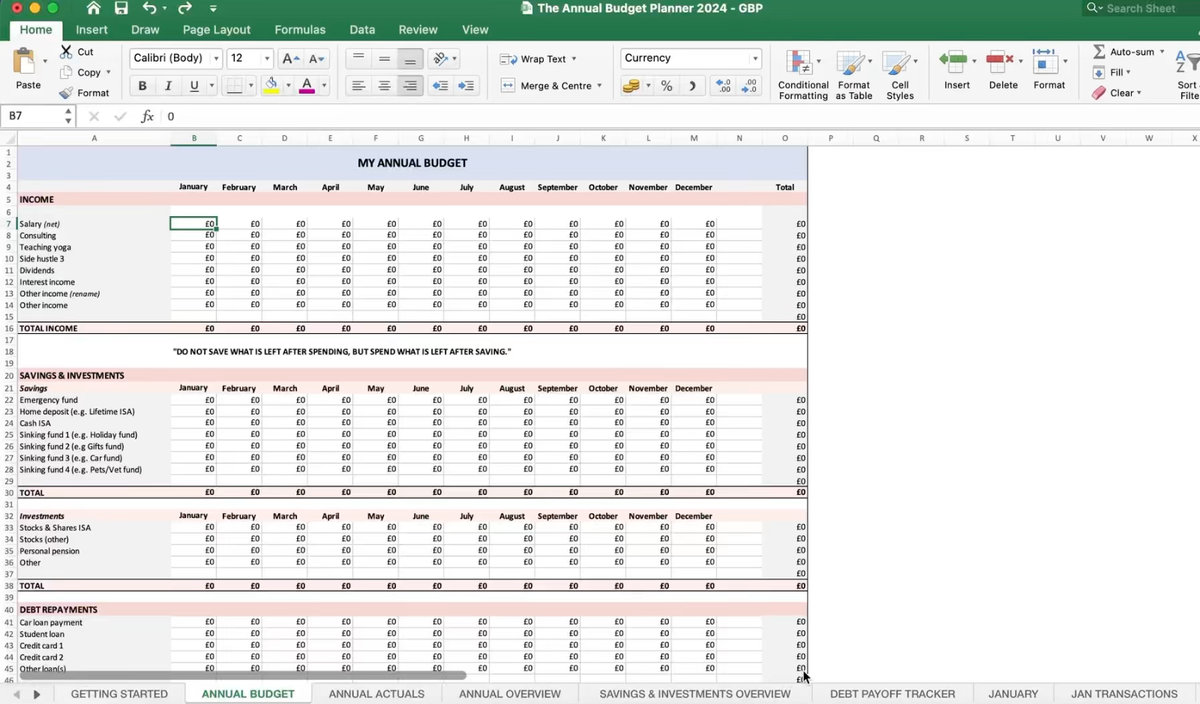Align text right
This screenshot has width=1200, height=704.
(410, 86)
